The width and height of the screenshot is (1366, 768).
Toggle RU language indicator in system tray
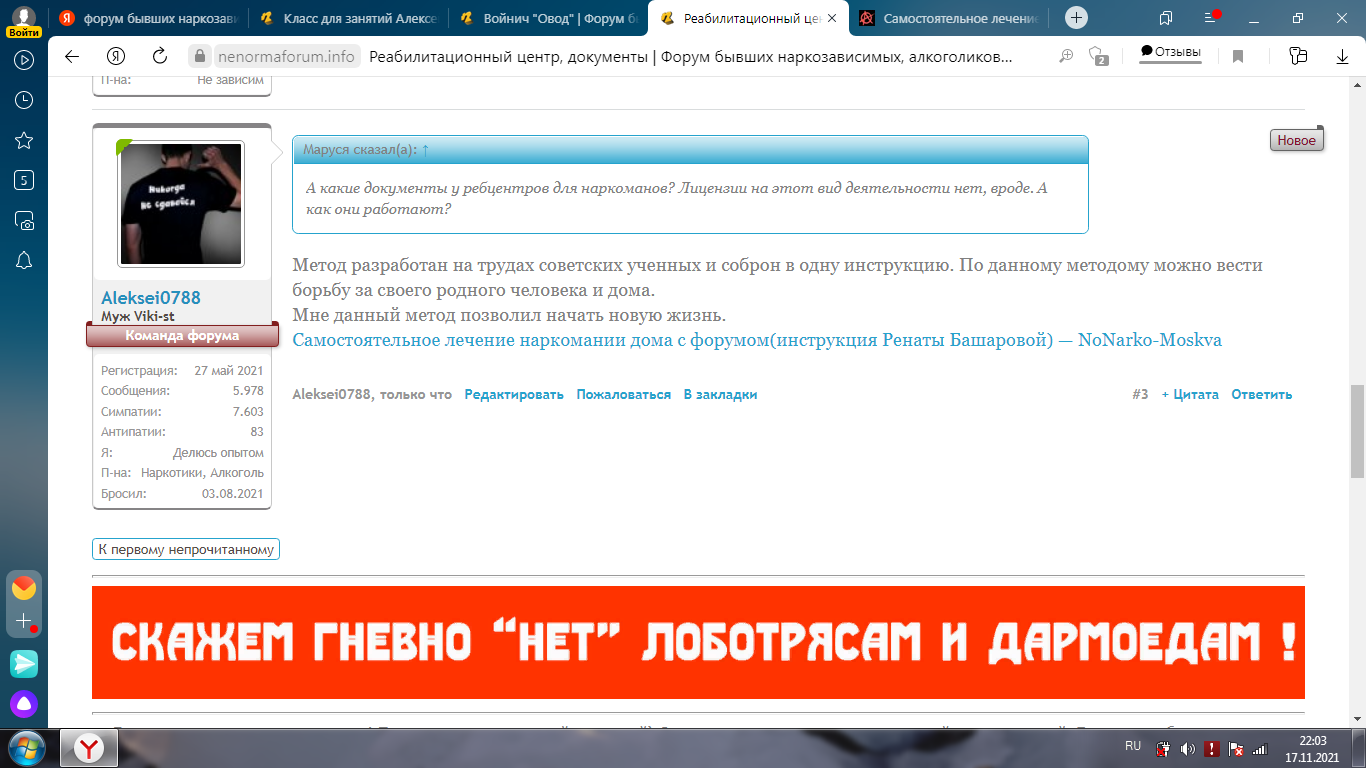coord(1132,746)
